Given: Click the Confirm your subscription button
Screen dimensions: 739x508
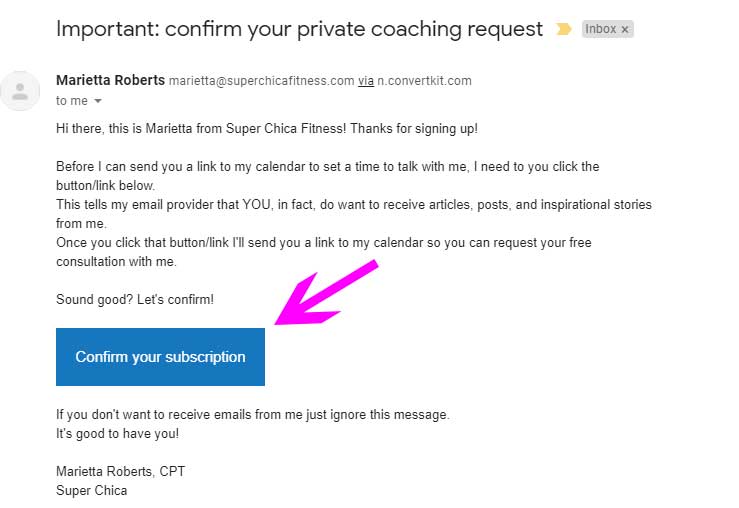Looking at the screenshot, I should coord(160,357).
